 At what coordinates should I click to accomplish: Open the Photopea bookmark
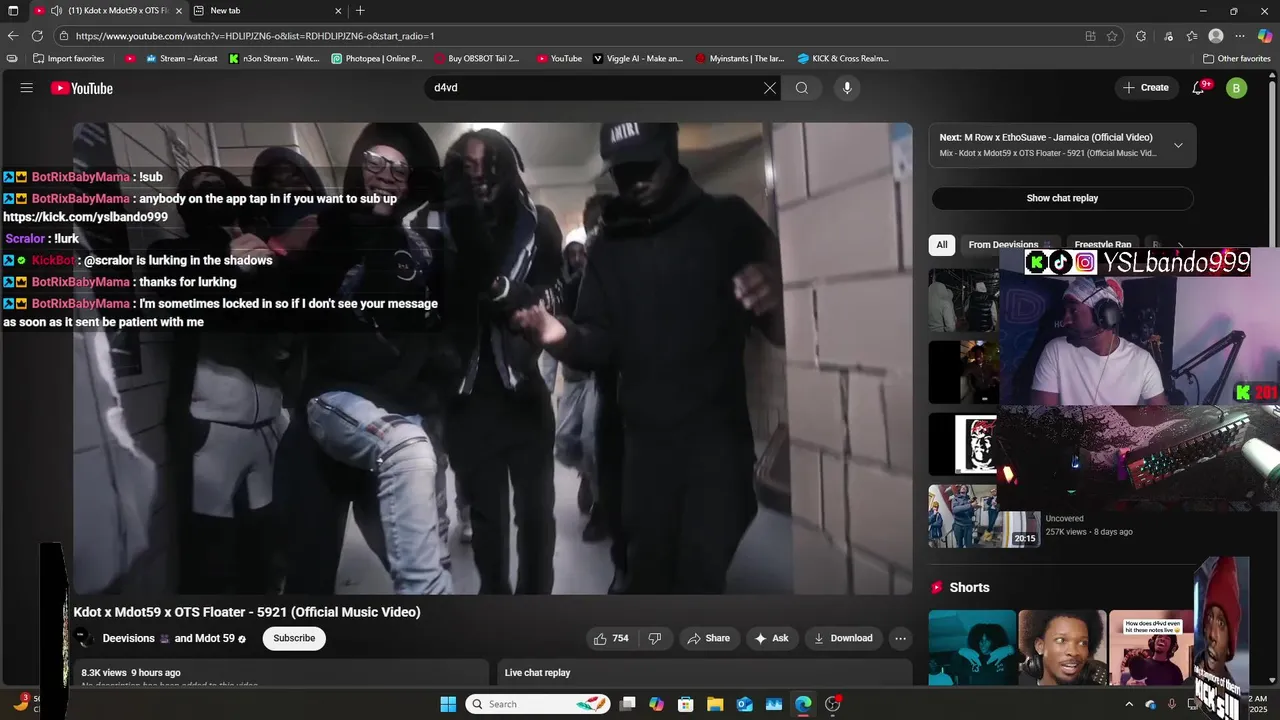coord(377,58)
